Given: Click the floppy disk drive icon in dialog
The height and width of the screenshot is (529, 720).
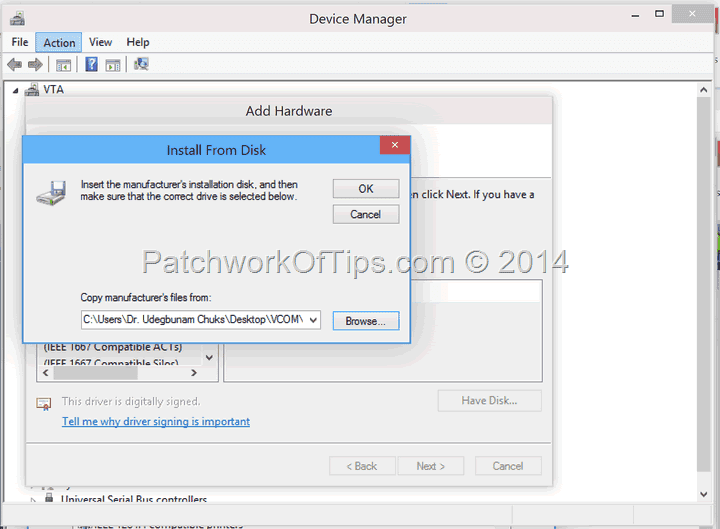Looking at the screenshot, I should [x=51, y=193].
